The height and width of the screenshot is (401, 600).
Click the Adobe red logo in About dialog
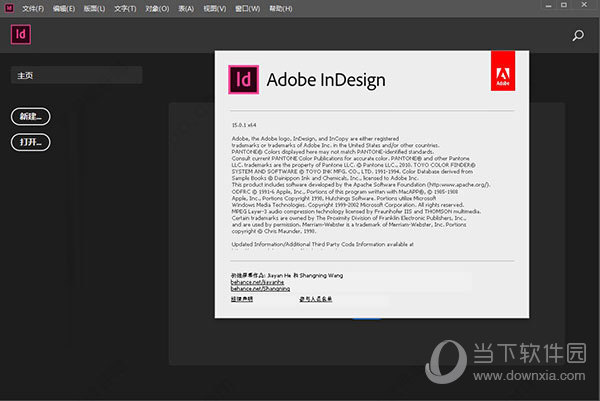(503, 77)
